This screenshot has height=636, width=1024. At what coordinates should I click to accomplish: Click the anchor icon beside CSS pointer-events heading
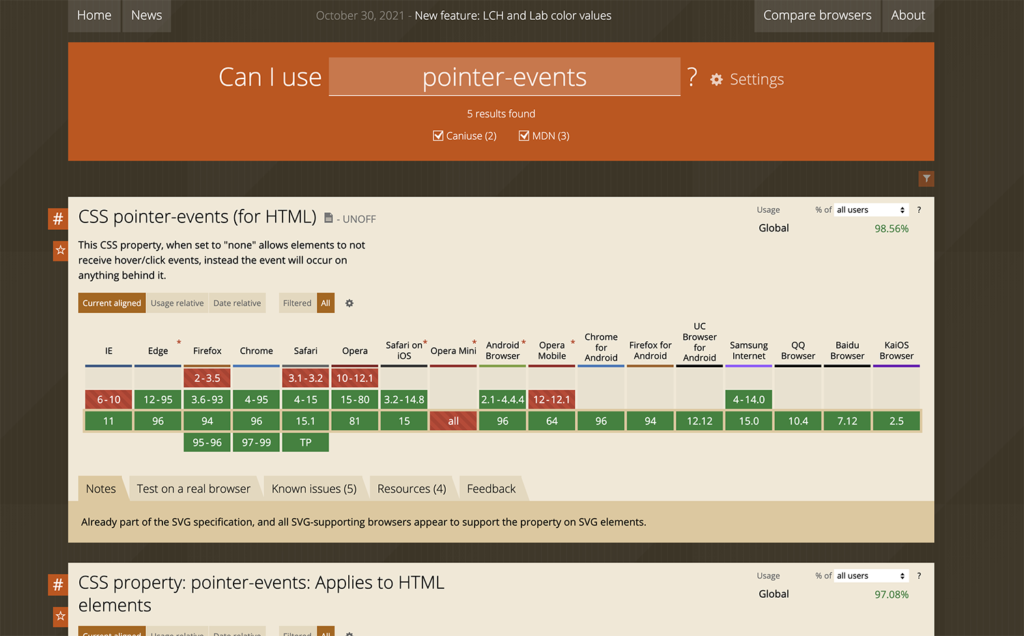tap(57, 218)
